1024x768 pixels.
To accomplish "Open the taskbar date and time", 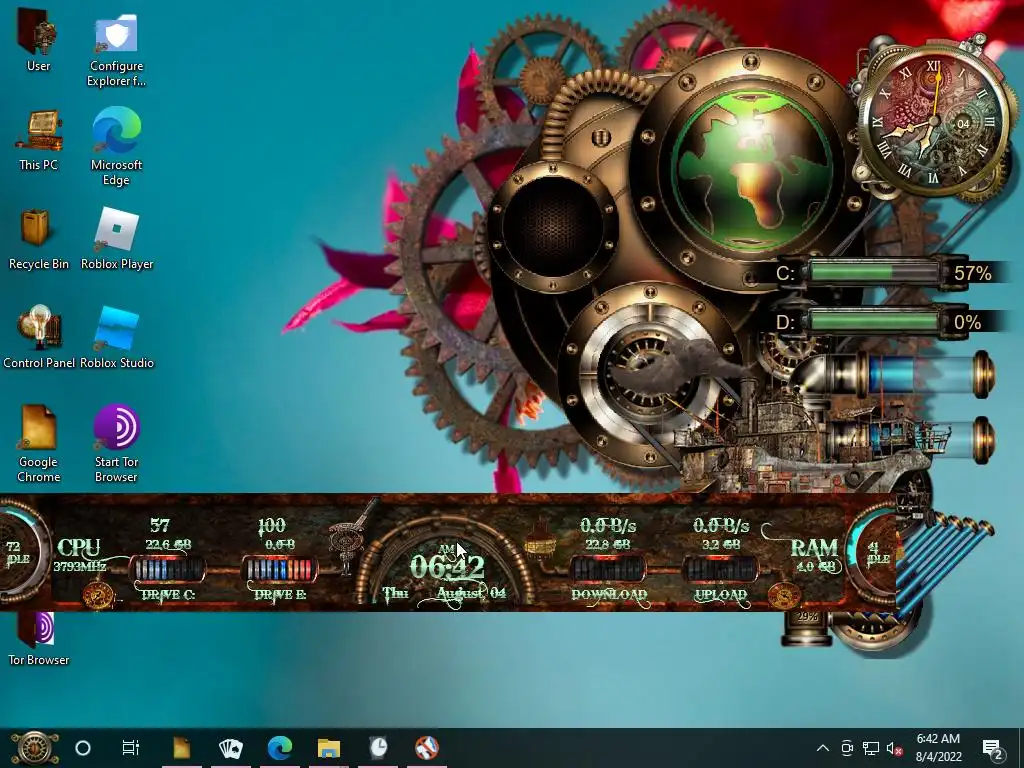I will [x=938, y=748].
